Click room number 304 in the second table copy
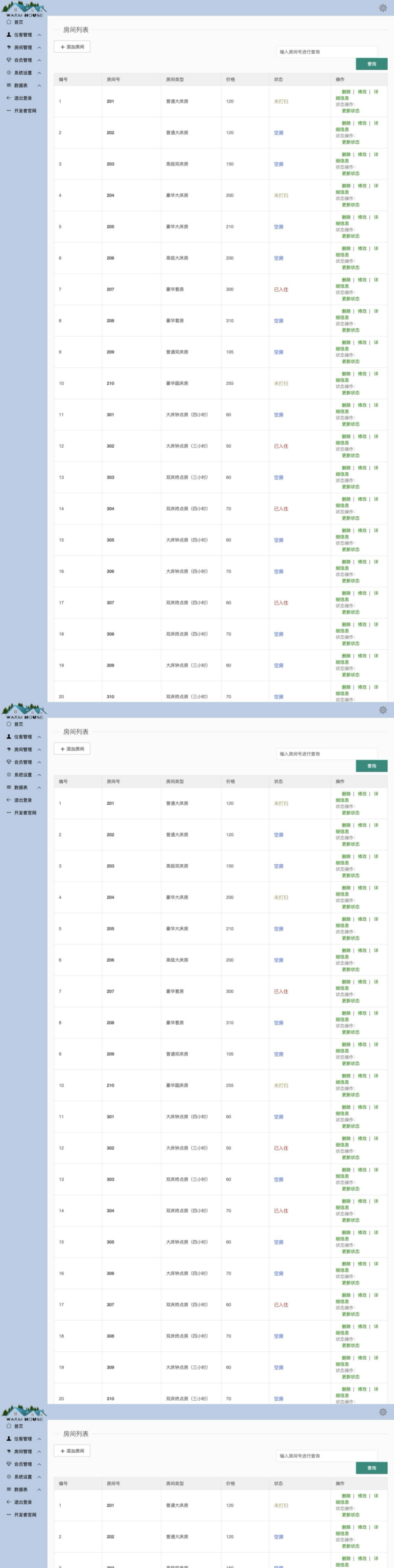The width and height of the screenshot is (394, 1568). tap(110, 1210)
